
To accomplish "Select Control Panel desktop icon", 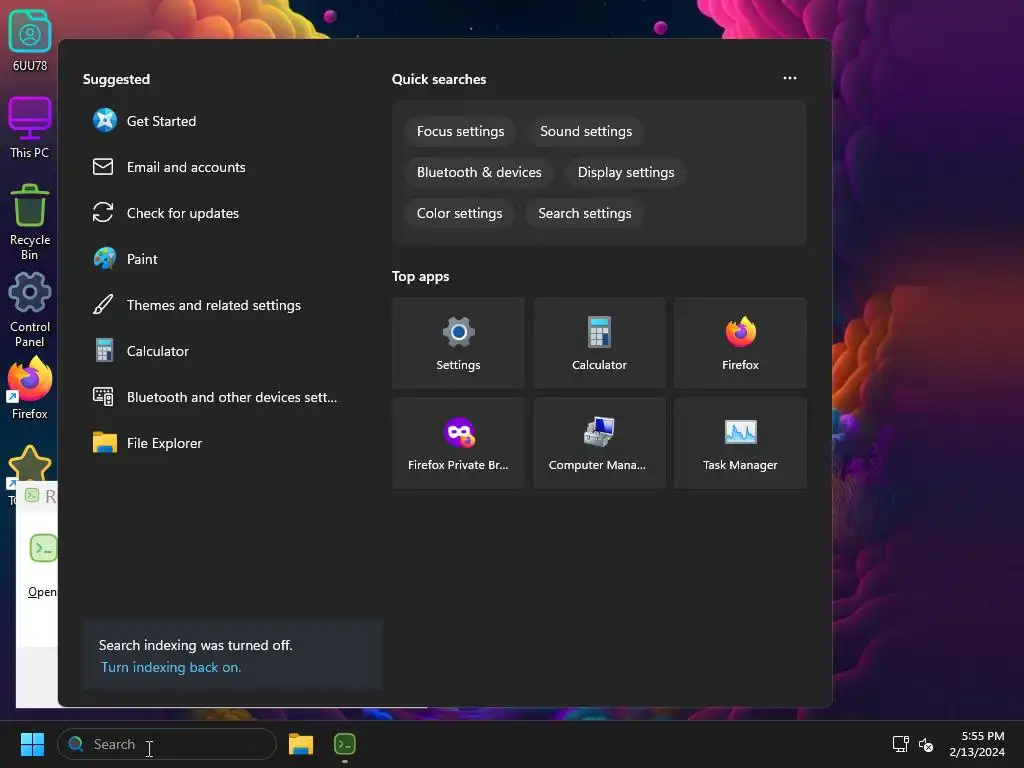I will [x=29, y=310].
